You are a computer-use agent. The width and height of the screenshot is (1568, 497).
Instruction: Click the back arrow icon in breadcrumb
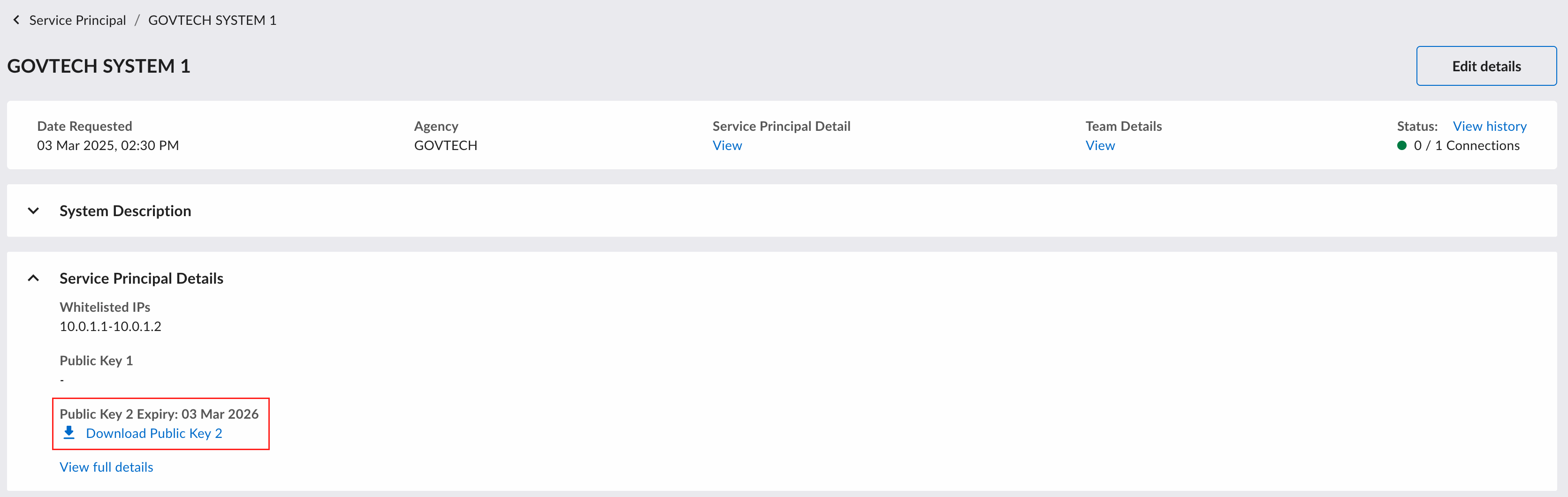[16, 20]
